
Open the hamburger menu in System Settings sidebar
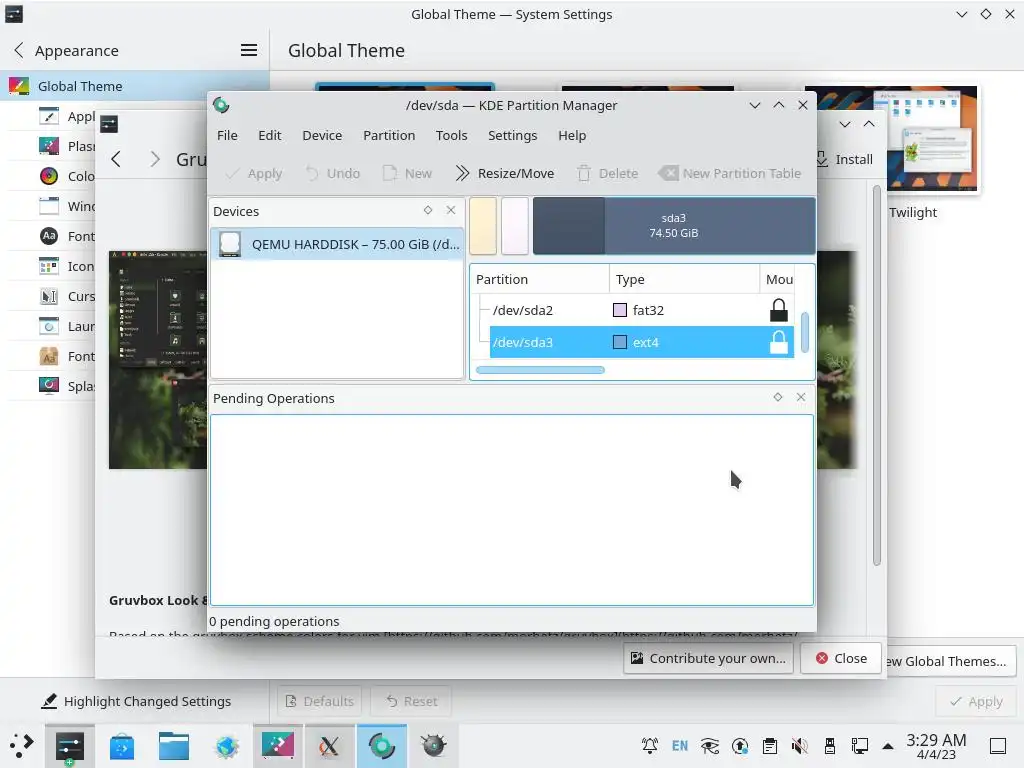249,50
